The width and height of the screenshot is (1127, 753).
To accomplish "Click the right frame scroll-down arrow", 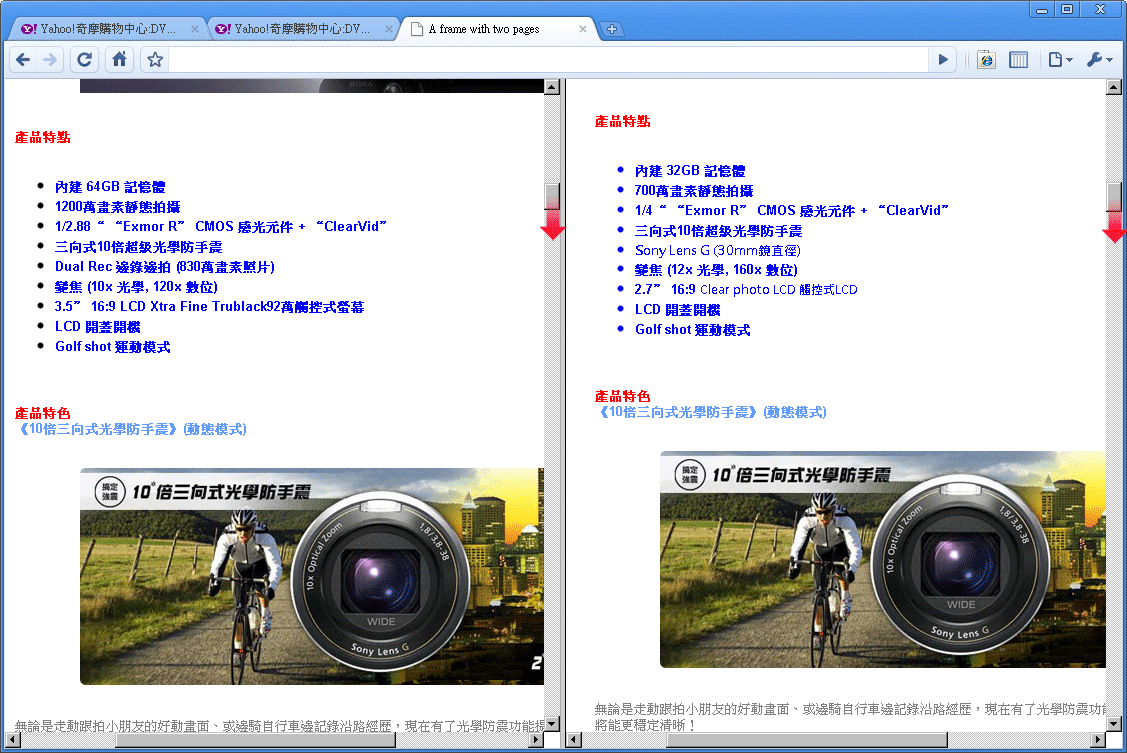I will tap(1114, 724).
